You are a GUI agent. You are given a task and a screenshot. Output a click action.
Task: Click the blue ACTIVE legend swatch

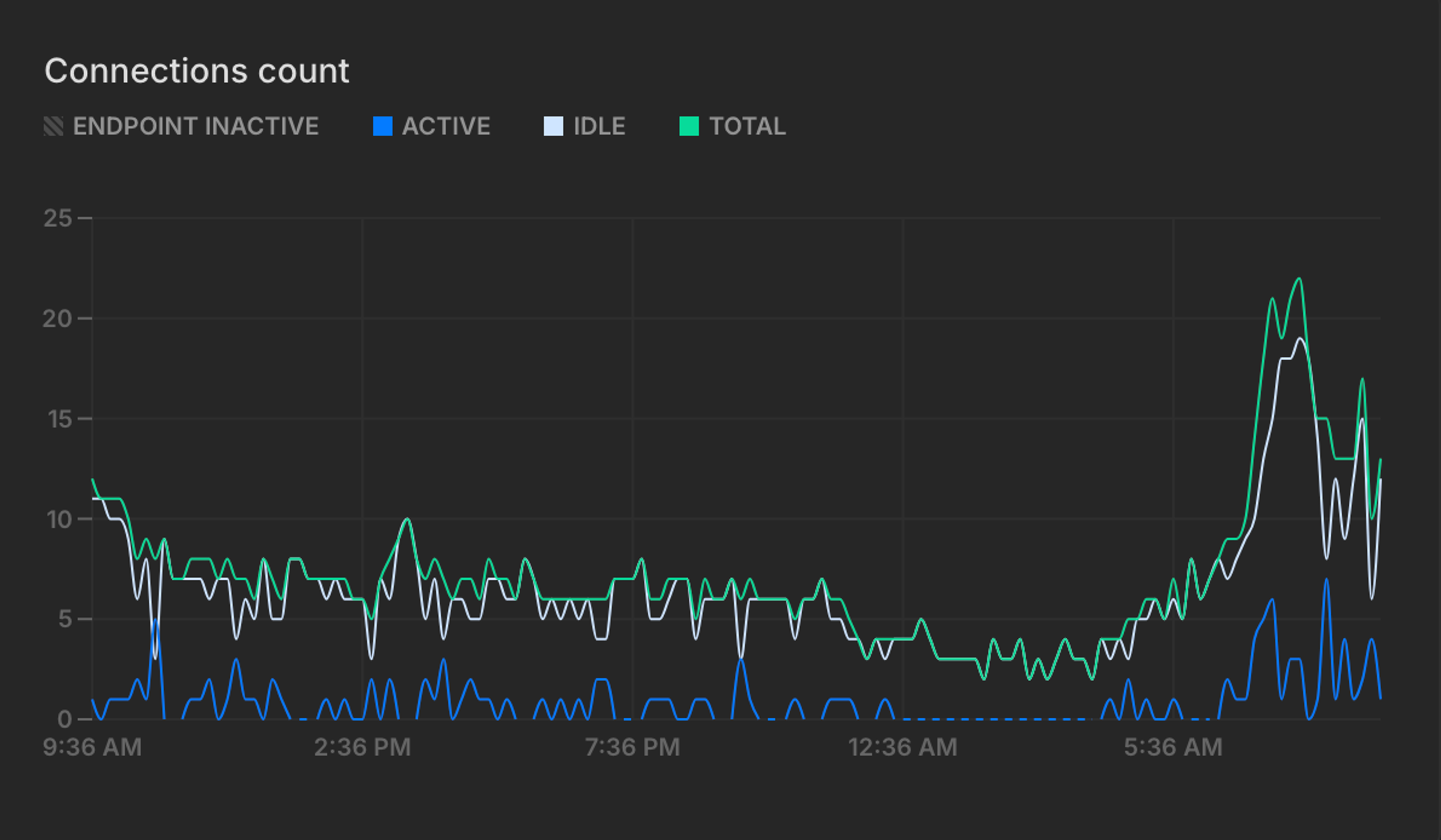382,126
